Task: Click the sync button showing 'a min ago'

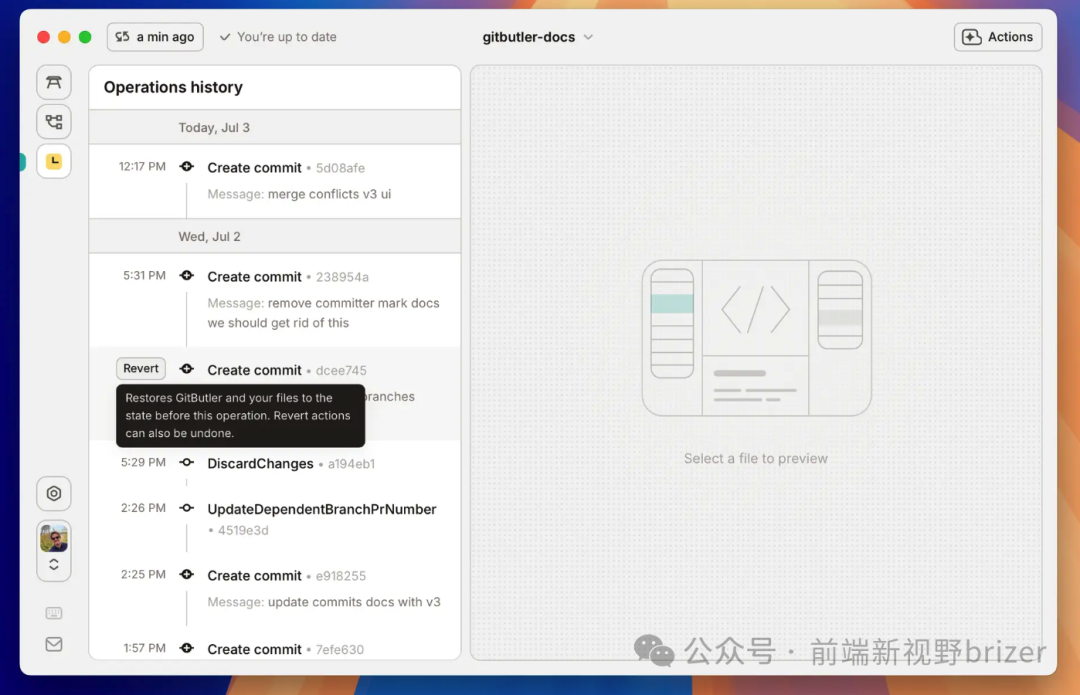Action: click(x=155, y=37)
